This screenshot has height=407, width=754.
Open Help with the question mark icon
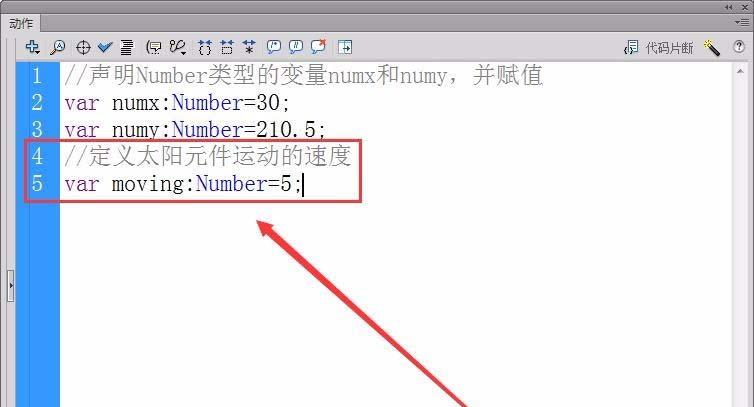pos(739,47)
